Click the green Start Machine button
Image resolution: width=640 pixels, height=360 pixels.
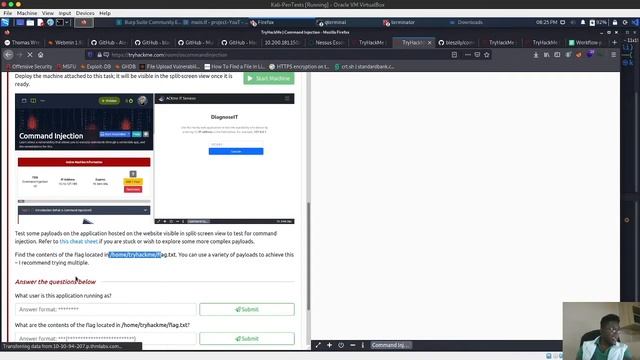pos(269,78)
